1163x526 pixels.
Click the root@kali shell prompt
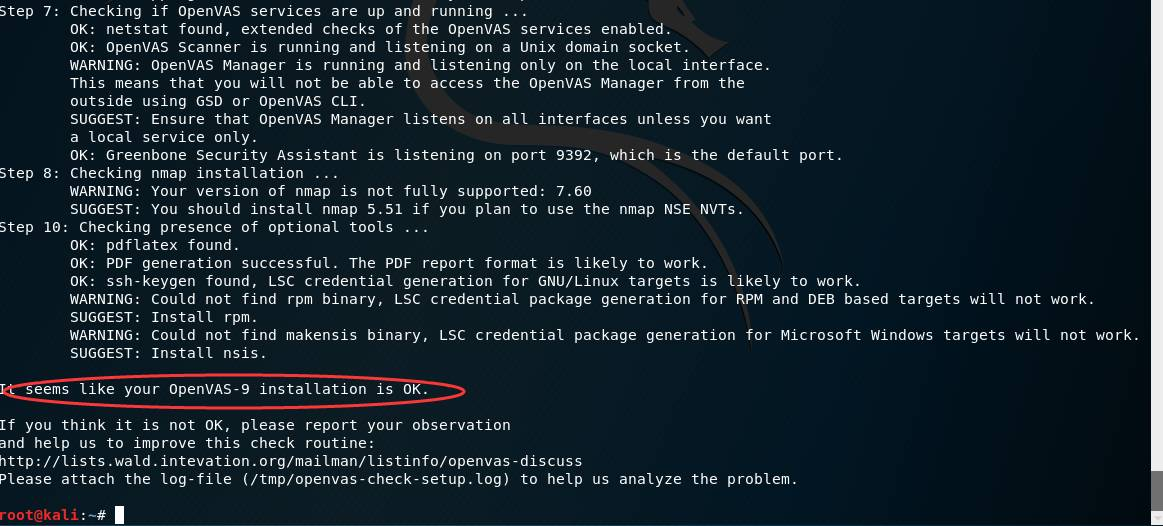click(x=50, y=515)
